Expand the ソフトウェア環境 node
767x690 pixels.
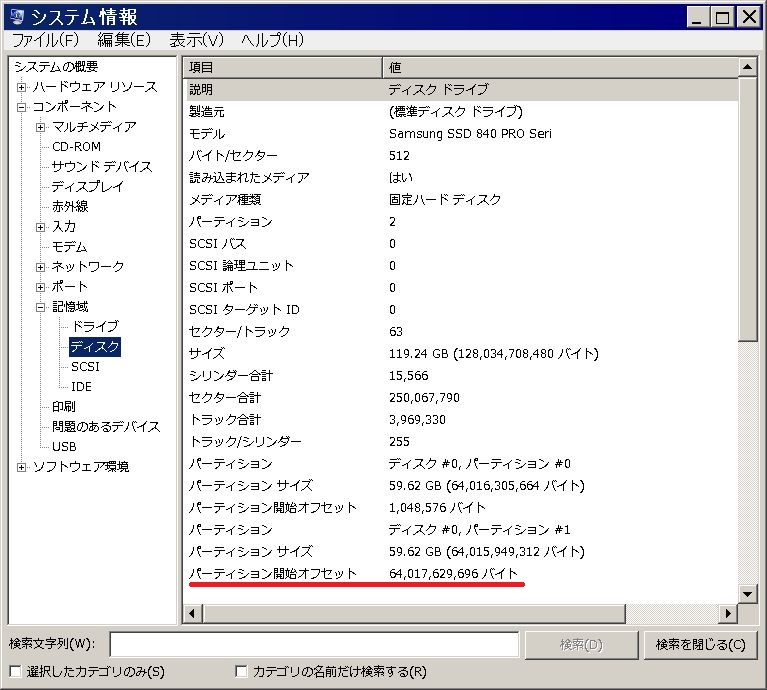pyautogui.click(x=22, y=467)
